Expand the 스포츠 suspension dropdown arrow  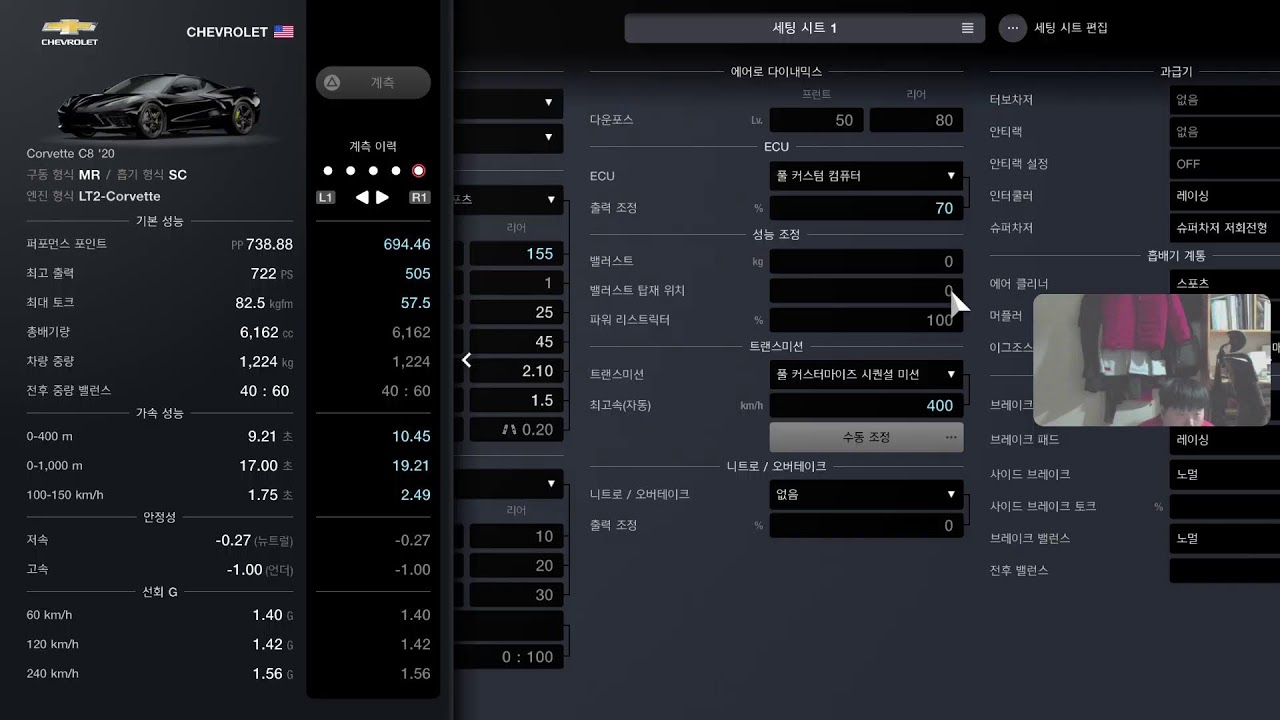coord(550,199)
